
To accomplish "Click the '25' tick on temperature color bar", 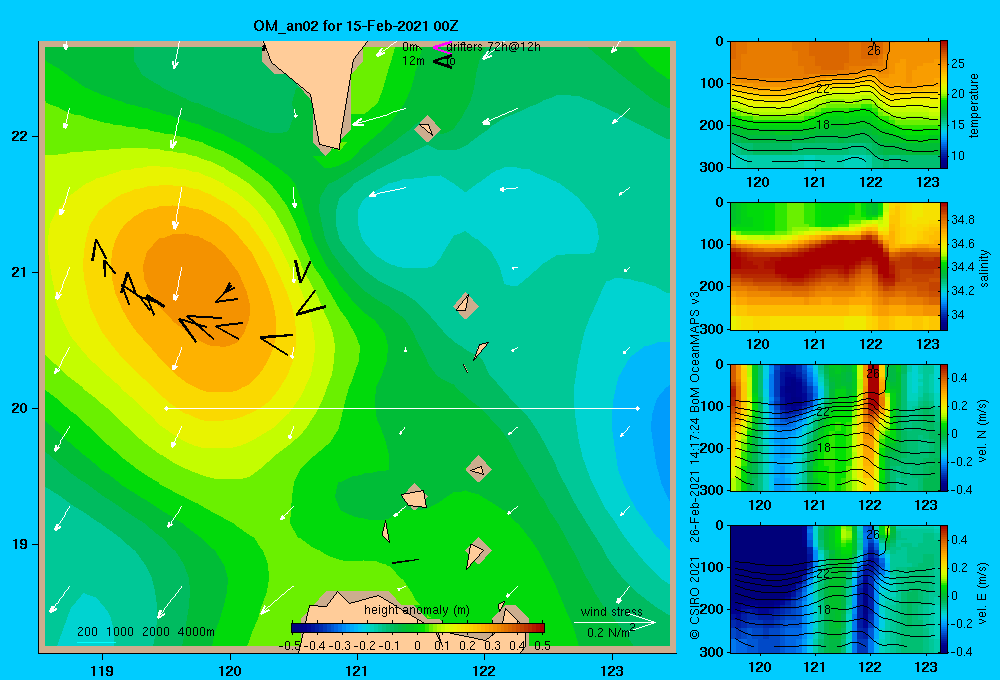I will point(958,63).
